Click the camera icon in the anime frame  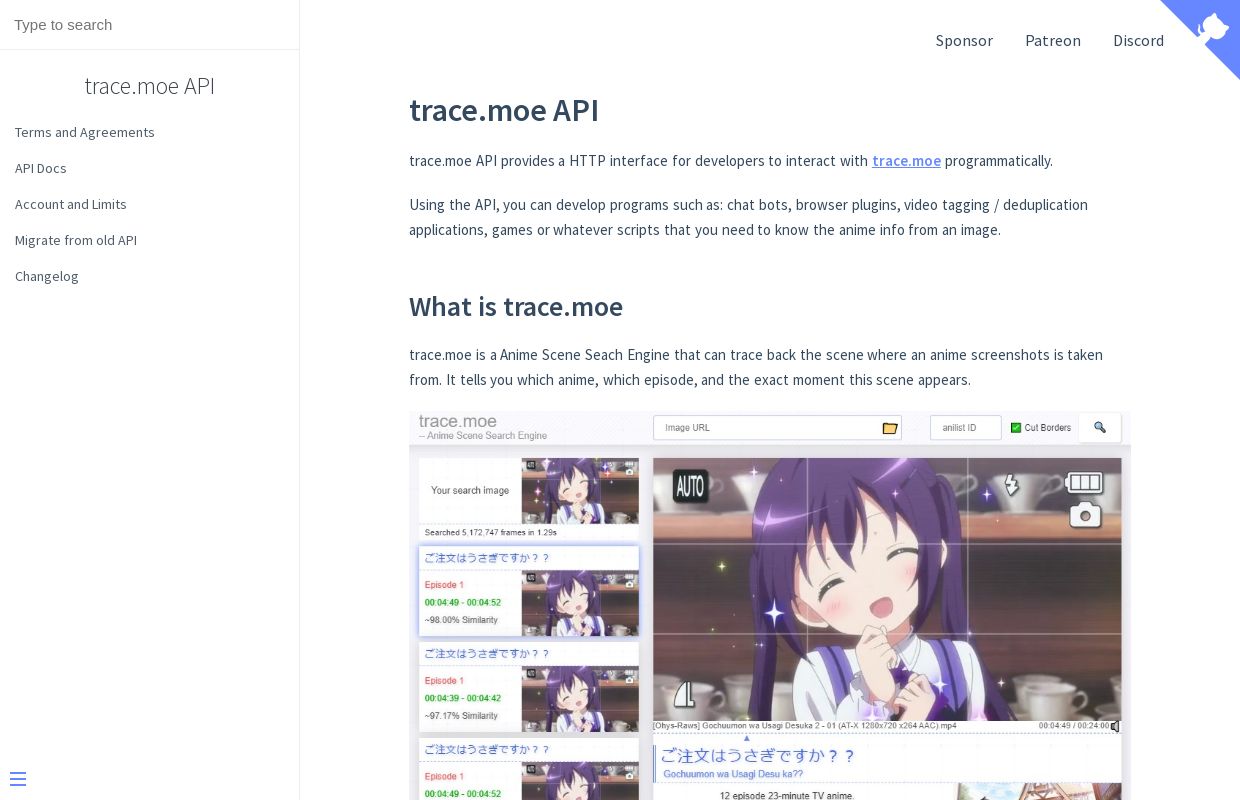[1085, 516]
